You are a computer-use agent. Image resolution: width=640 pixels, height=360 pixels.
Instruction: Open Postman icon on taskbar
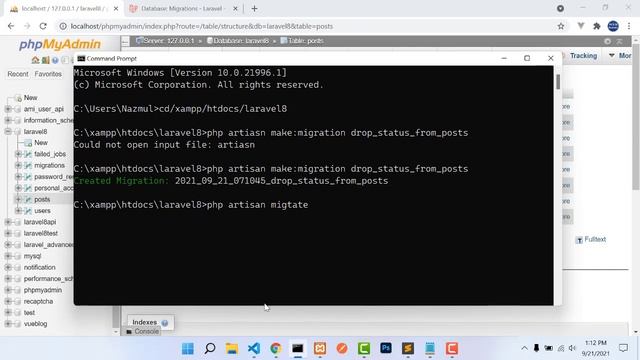[x=342, y=349]
